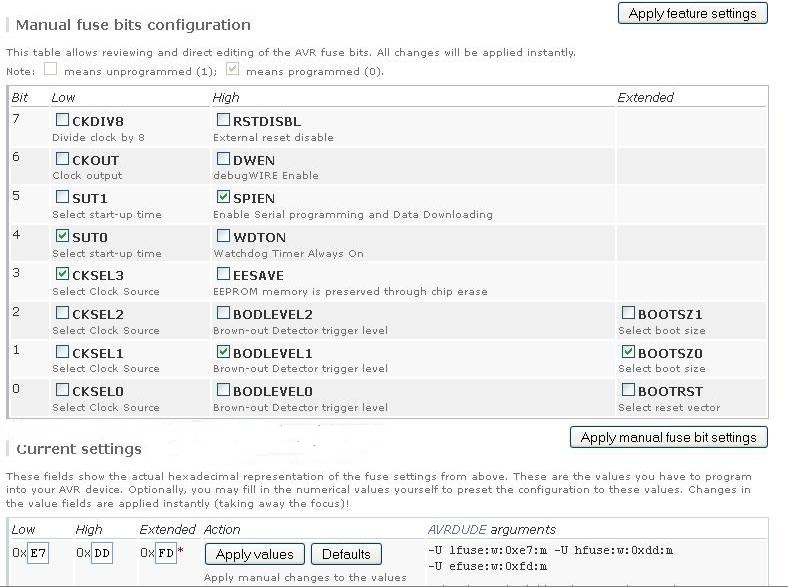
Task: Check the RSTDISBL external reset disable box
Action: click(x=223, y=120)
